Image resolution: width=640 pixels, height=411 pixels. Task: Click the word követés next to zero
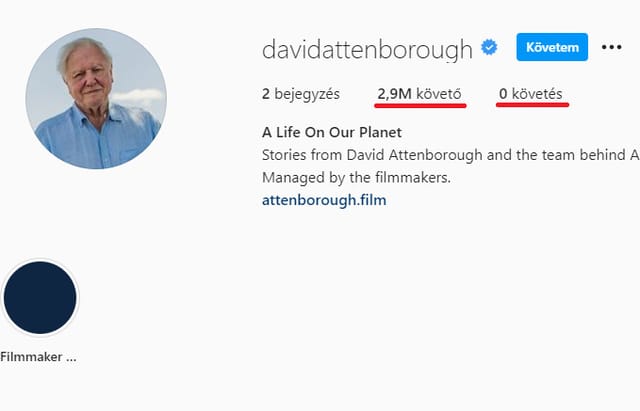coord(537,94)
